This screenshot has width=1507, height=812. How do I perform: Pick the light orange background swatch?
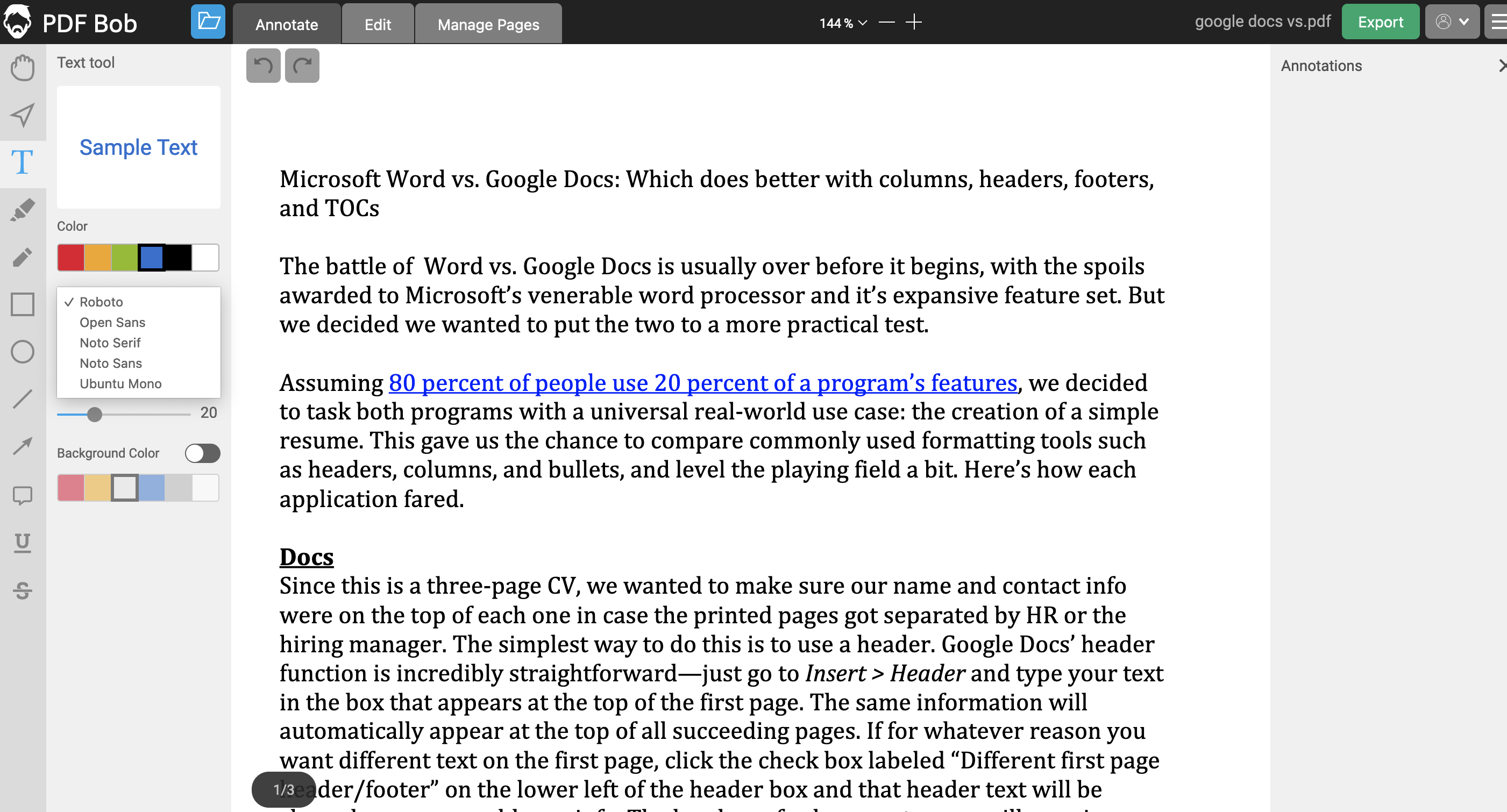pyautogui.click(x=98, y=488)
